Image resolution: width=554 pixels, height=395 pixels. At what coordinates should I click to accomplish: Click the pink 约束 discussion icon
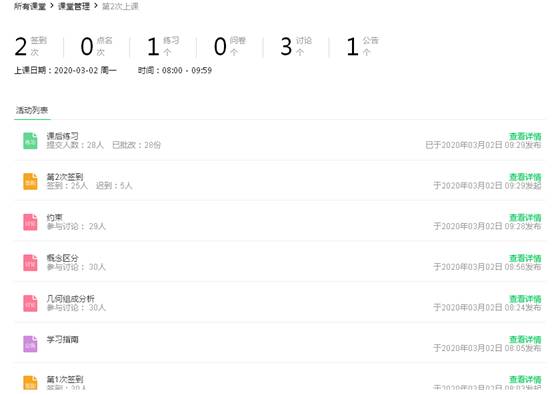(30, 222)
